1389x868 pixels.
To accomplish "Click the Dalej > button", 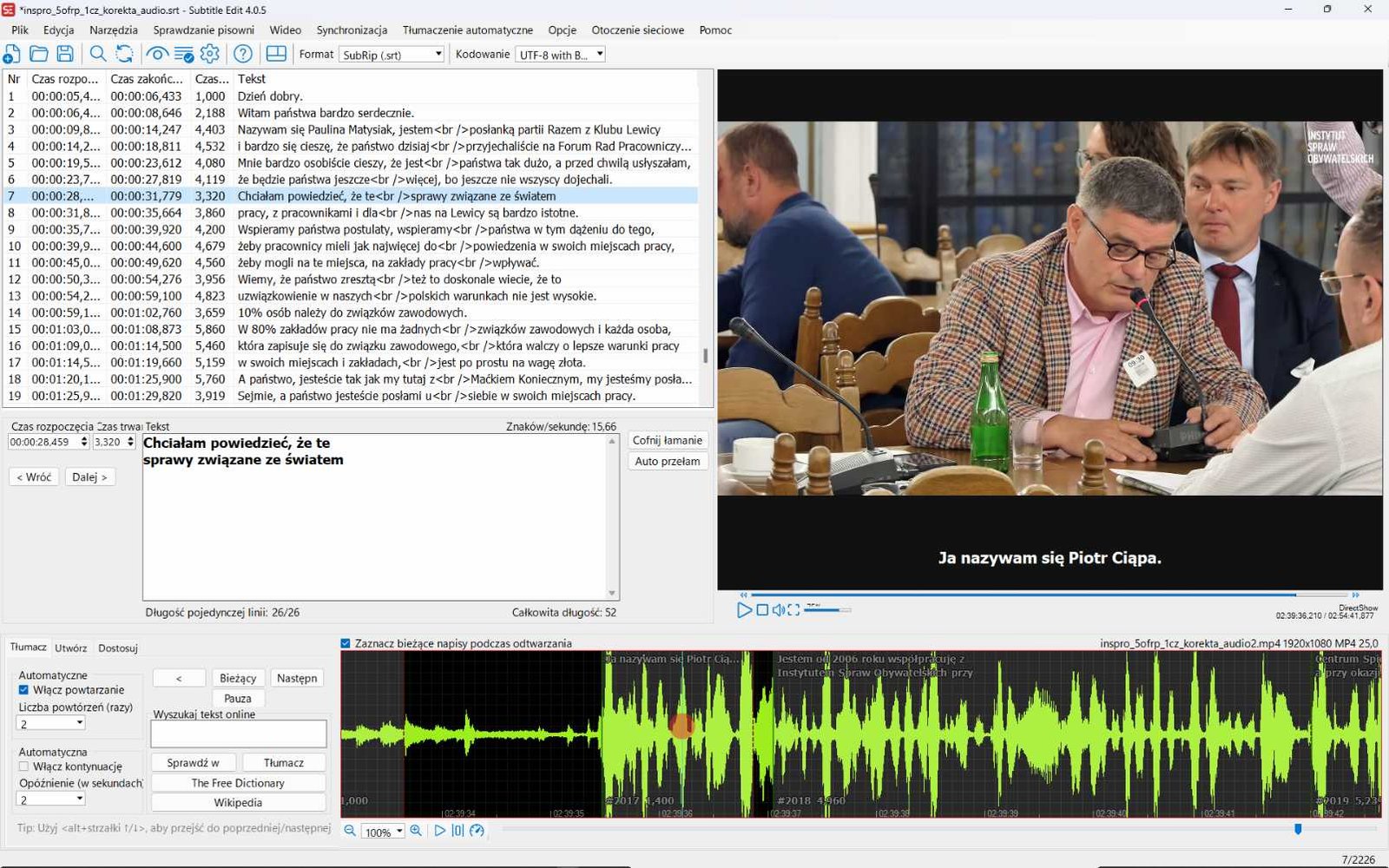I will click(89, 477).
